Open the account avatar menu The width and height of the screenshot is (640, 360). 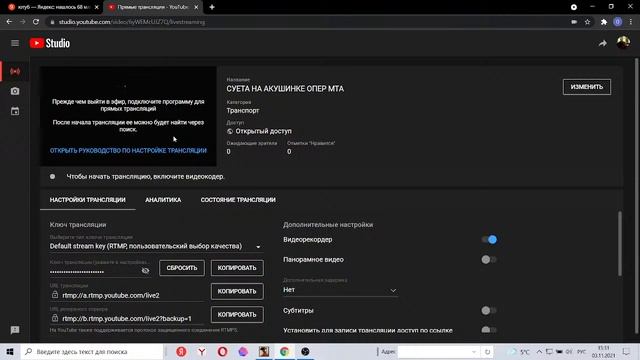coord(623,42)
